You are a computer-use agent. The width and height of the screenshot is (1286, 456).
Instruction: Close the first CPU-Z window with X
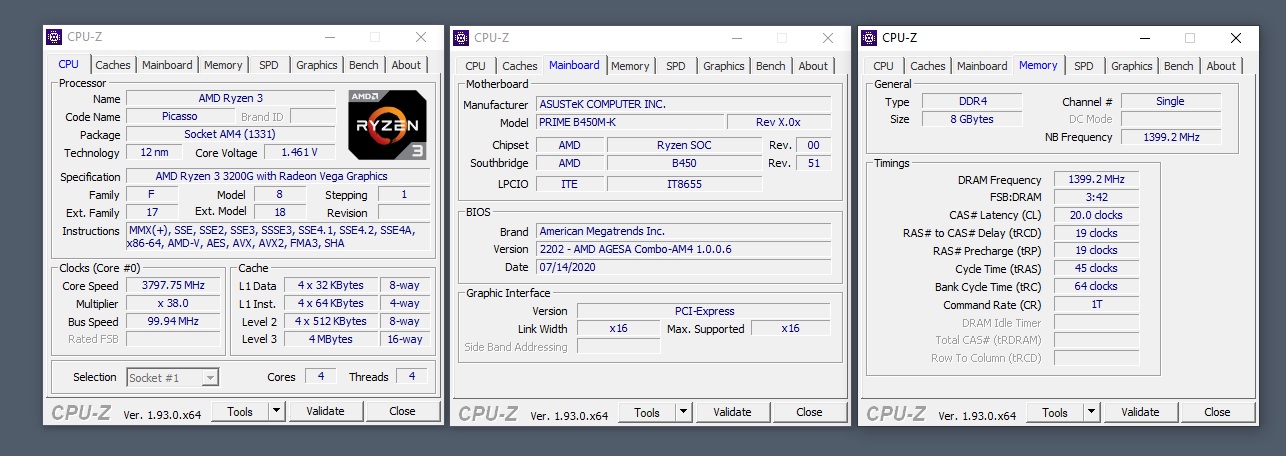421,37
